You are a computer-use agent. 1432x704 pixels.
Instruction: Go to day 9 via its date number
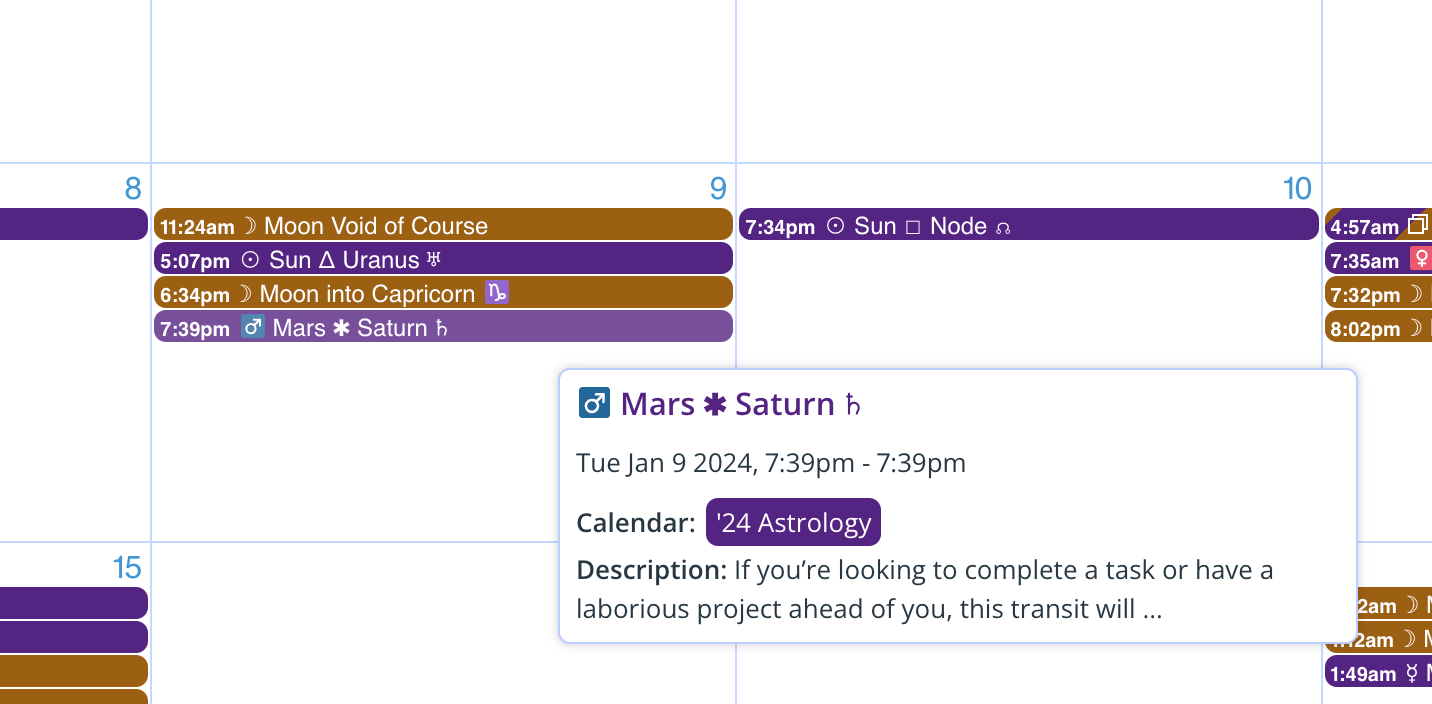click(x=717, y=188)
